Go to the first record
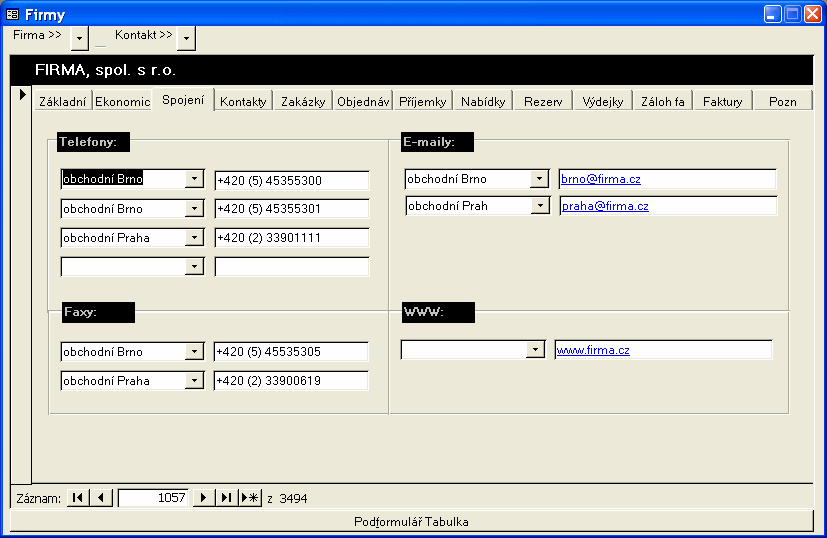 [x=78, y=498]
